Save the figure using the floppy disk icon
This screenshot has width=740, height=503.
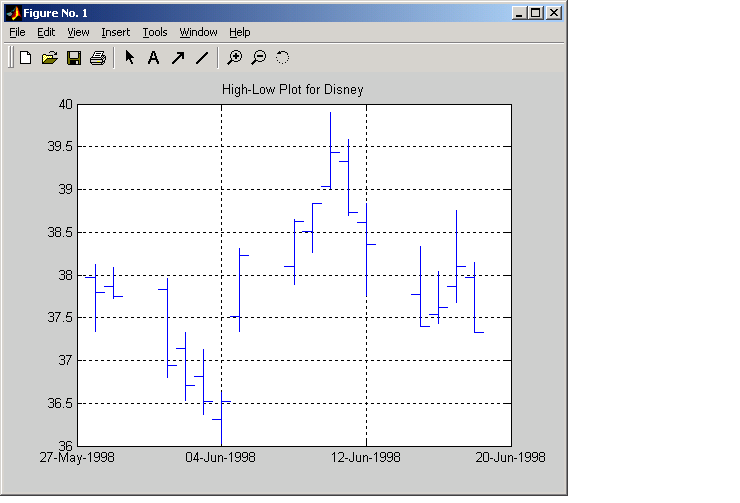pos(74,58)
